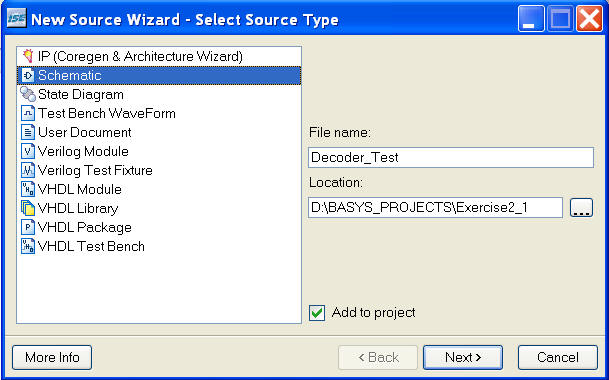Select the IP Coregen wizard icon

click(x=28, y=56)
